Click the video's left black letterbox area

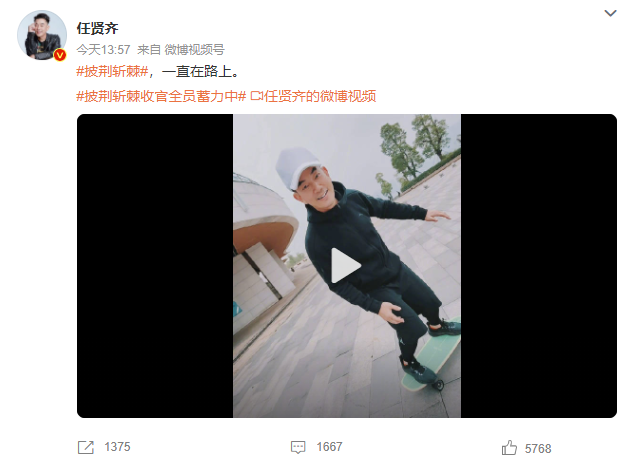pyautogui.click(x=155, y=266)
